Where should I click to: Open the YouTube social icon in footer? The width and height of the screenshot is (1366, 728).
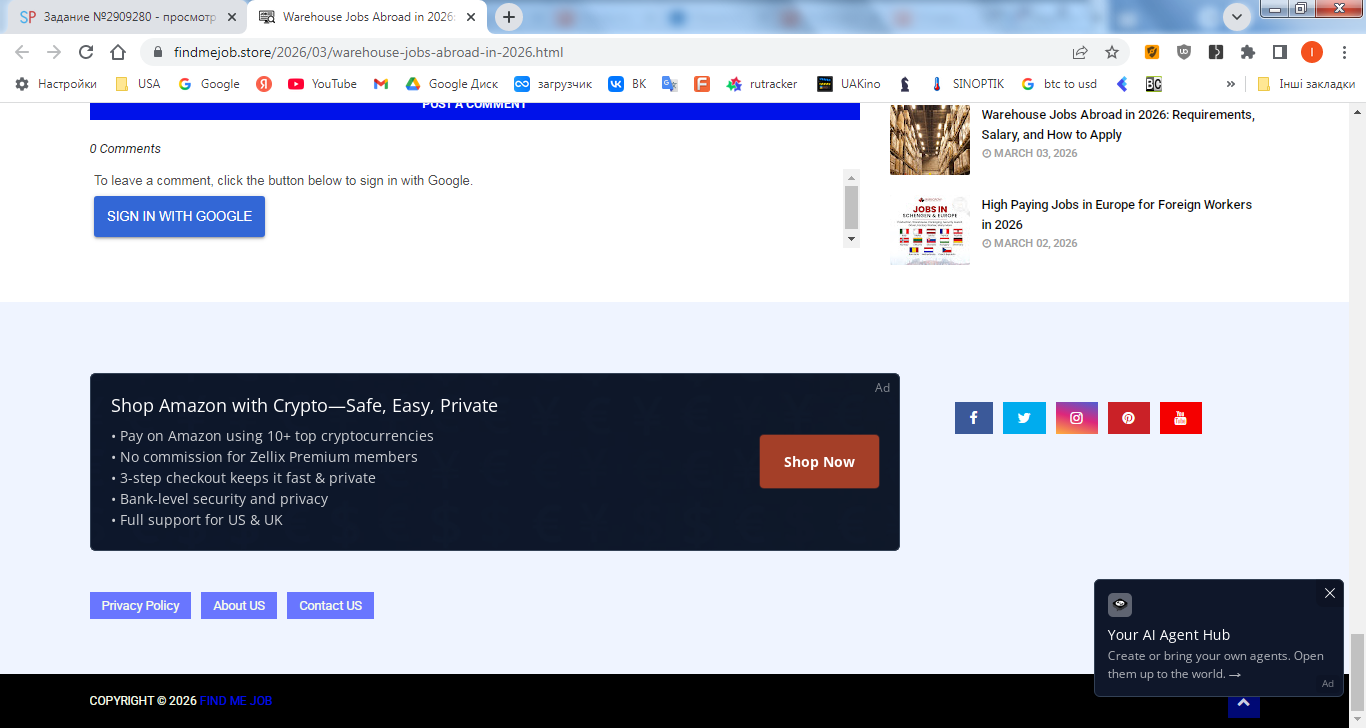point(1181,418)
